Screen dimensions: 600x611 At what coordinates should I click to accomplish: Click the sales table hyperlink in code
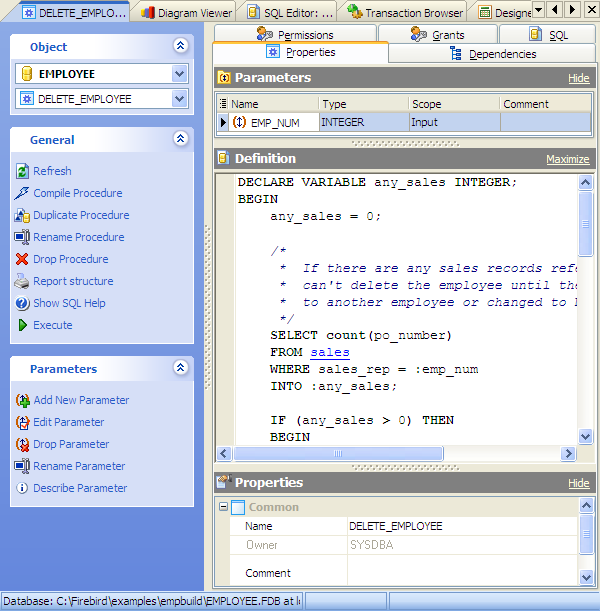[330, 352]
